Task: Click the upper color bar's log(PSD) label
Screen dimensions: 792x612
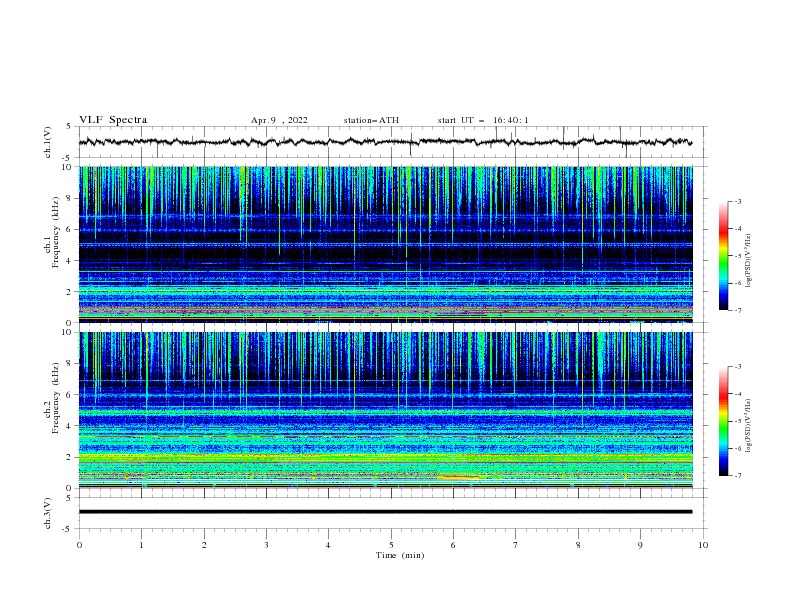Action: click(x=748, y=261)
